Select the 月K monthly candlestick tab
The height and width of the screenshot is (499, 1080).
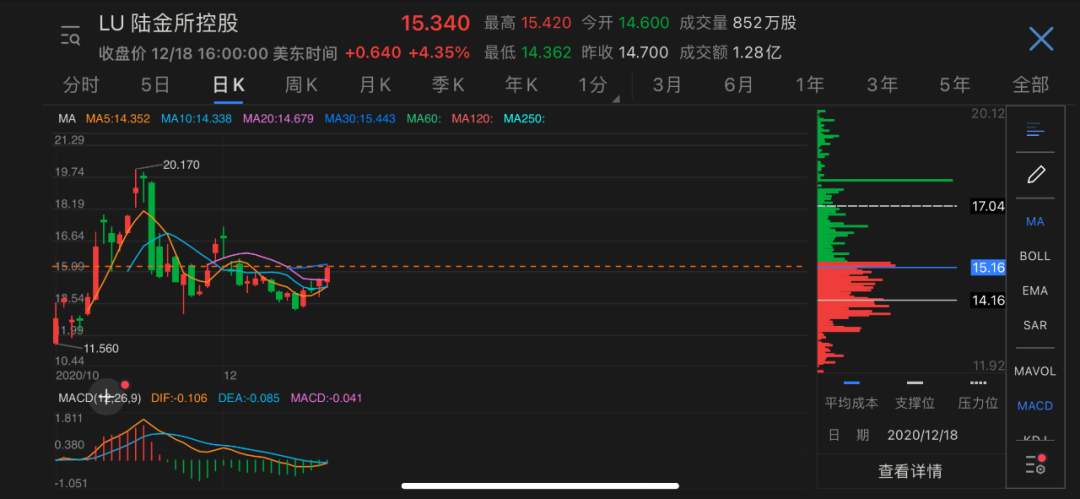[374, 85]
